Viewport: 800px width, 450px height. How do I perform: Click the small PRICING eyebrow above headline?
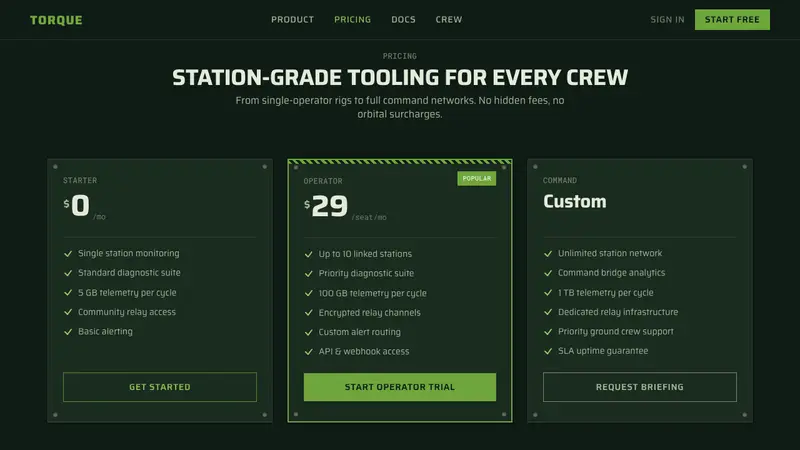click(399, 56)
